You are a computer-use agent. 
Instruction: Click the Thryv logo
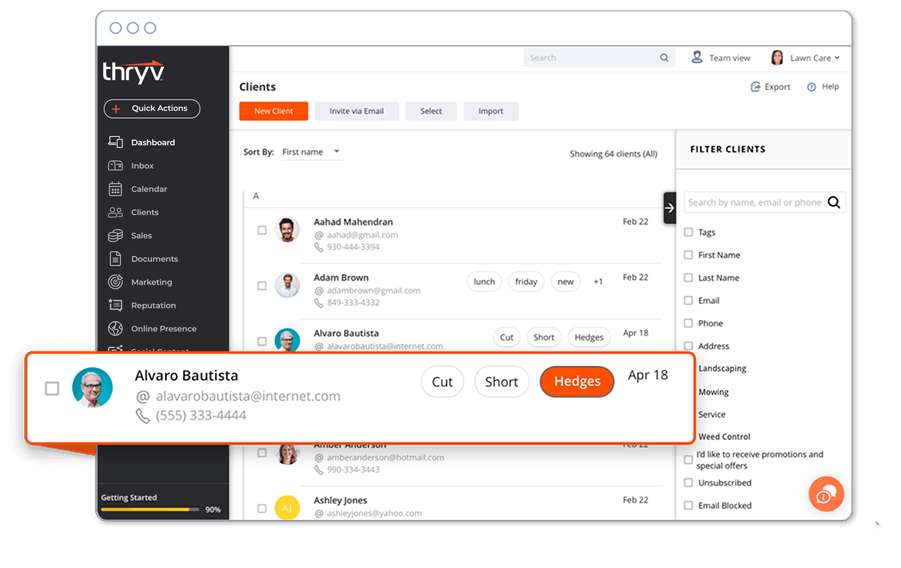pyautogui.click(x=133, y=72)
